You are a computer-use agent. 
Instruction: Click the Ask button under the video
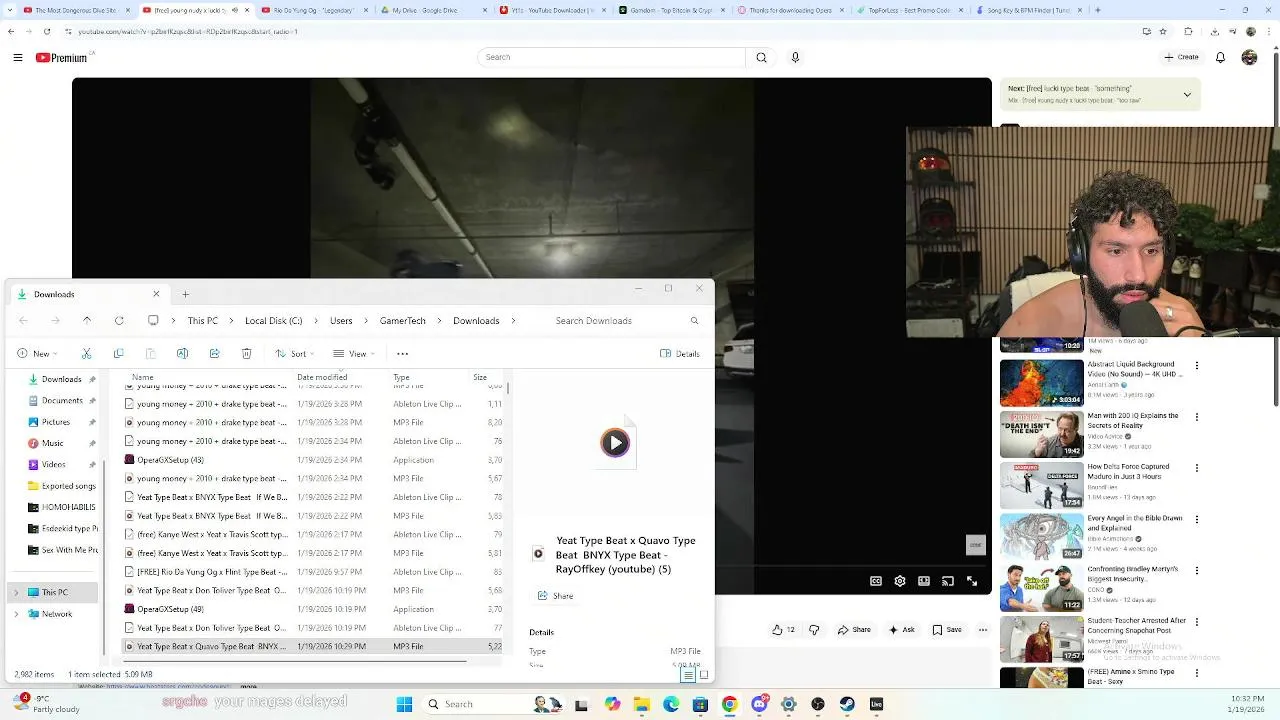tap(901, 630)
